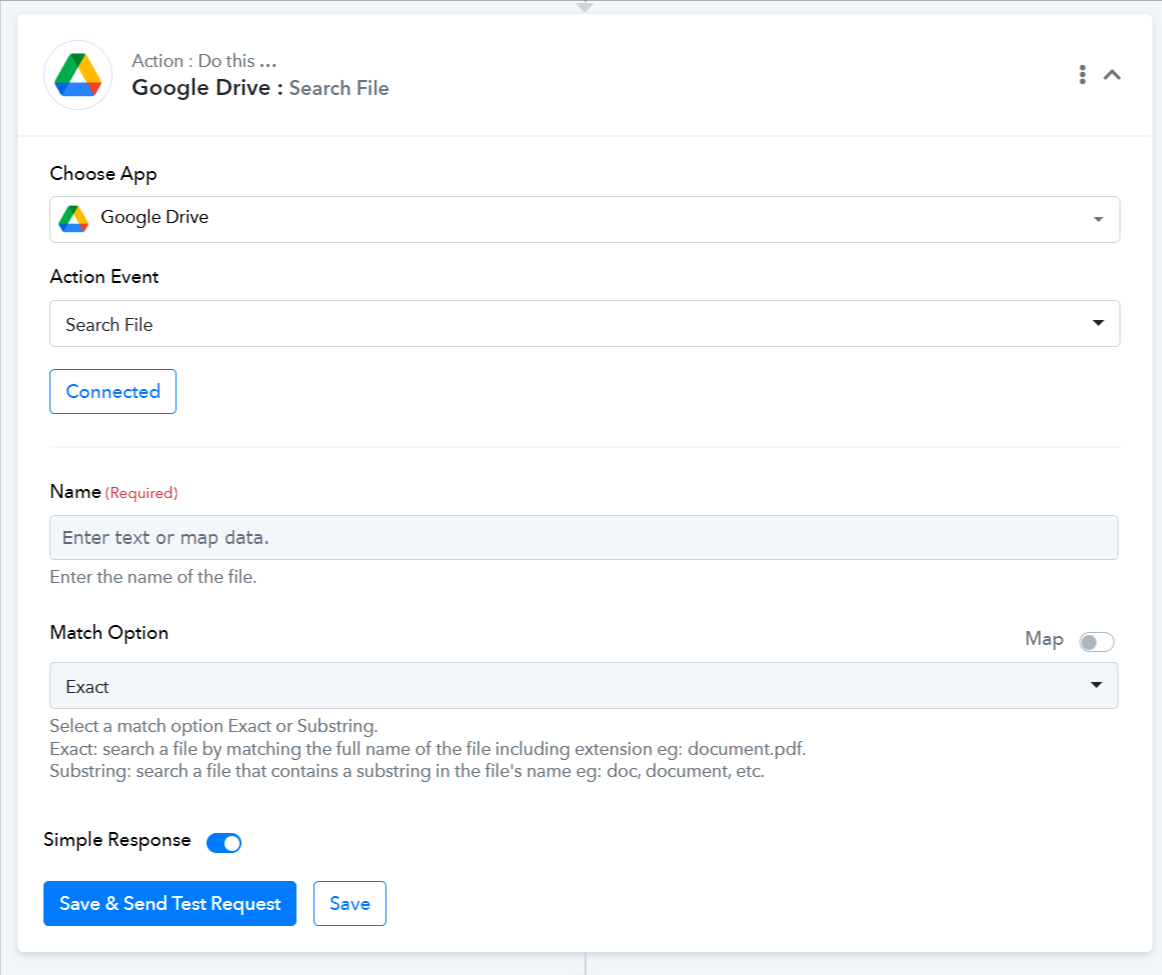
Task: Click the Google Drive logo in header
Action: tap(78, 75)
